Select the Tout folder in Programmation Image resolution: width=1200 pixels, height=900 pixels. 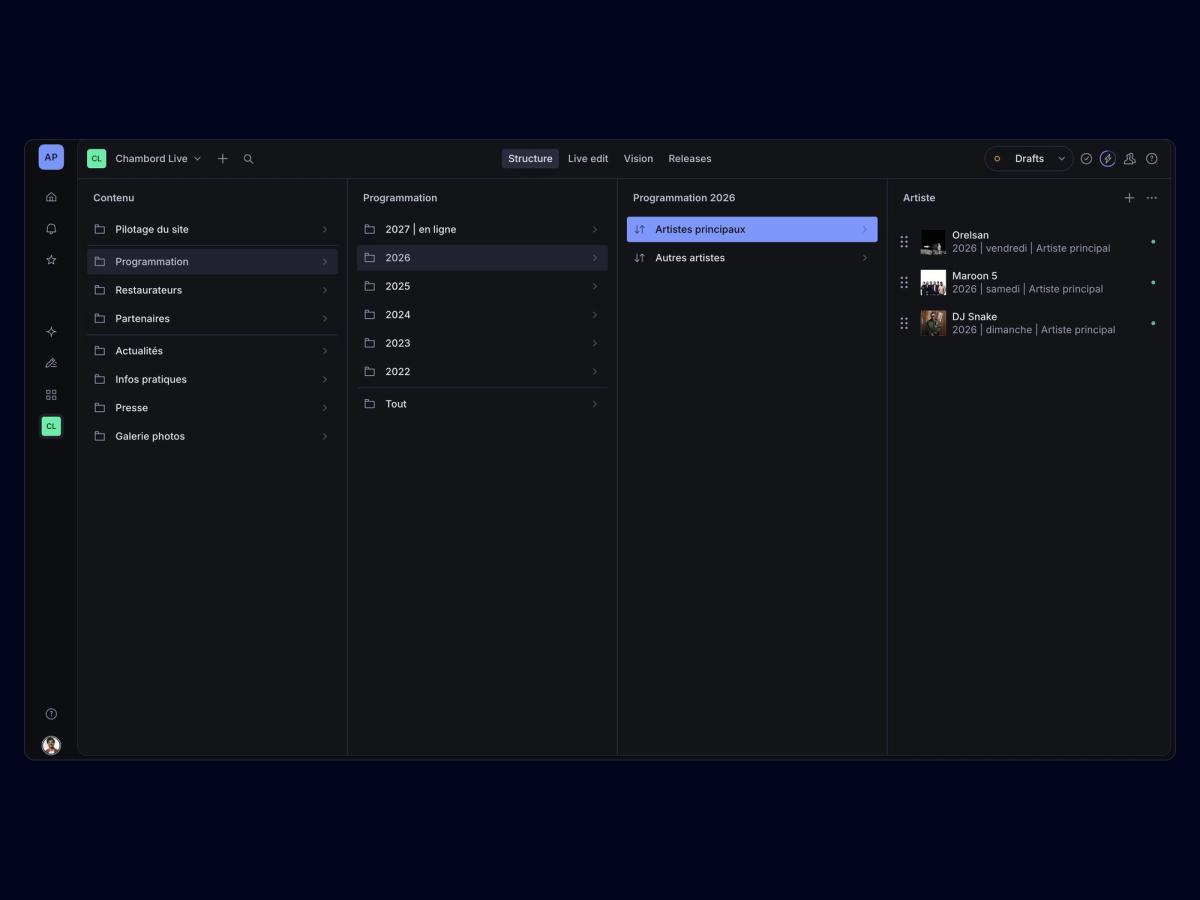pos(482,404)
